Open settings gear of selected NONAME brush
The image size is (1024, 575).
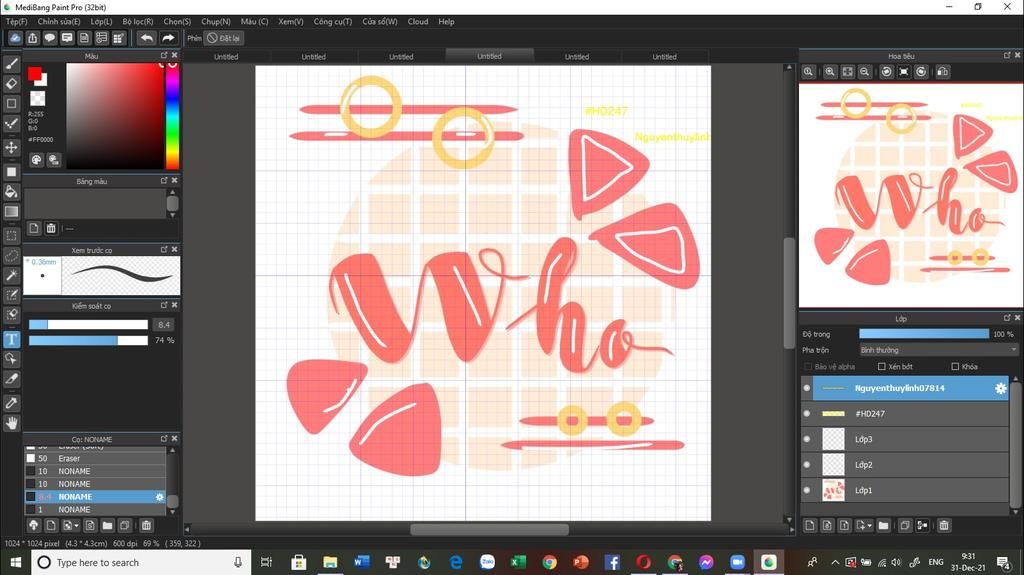coord(159,497)
